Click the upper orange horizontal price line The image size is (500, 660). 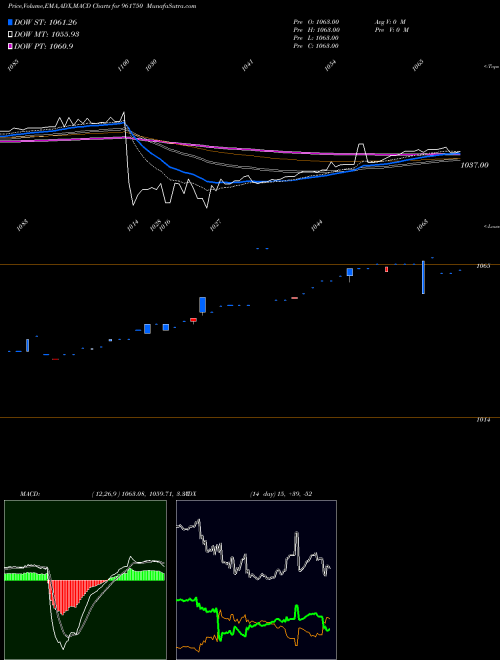[250, 264]
